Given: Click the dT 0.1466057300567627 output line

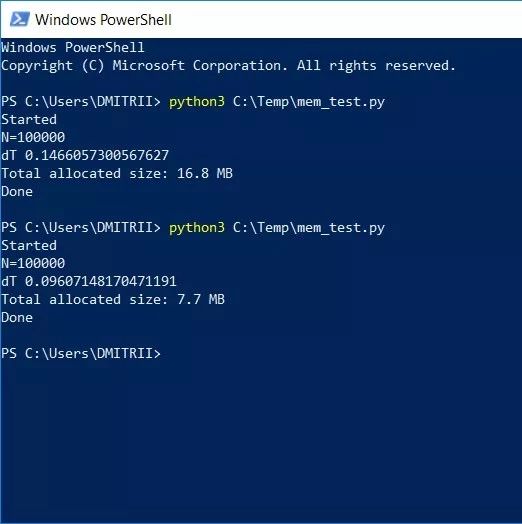Looking at the screenshot, I should pyautogui.click(x=85, y=155).
